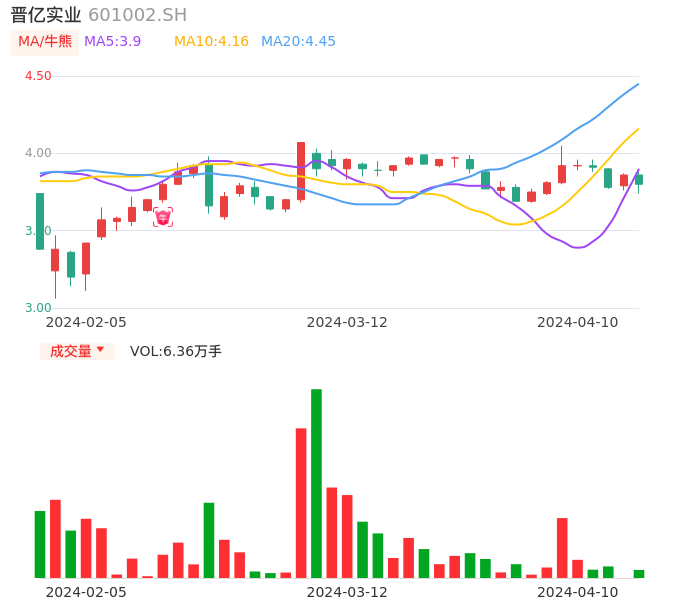Toggle the orange MA10:4.16 legend label

[x=211, y=42]
